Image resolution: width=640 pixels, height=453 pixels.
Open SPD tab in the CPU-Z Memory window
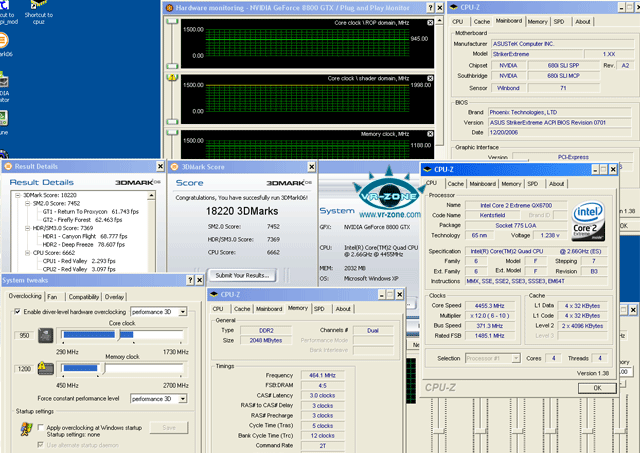pyautogui.click(x=319, y=309)
